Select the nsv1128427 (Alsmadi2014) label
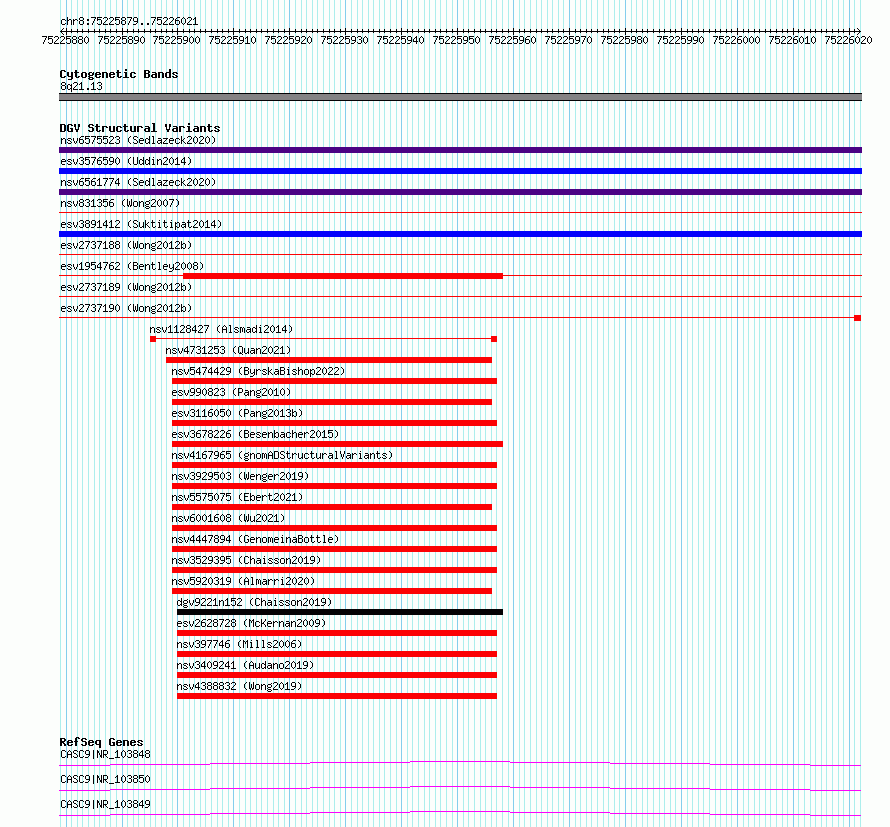This screenshot has width=890, height=827. [221, 329]
